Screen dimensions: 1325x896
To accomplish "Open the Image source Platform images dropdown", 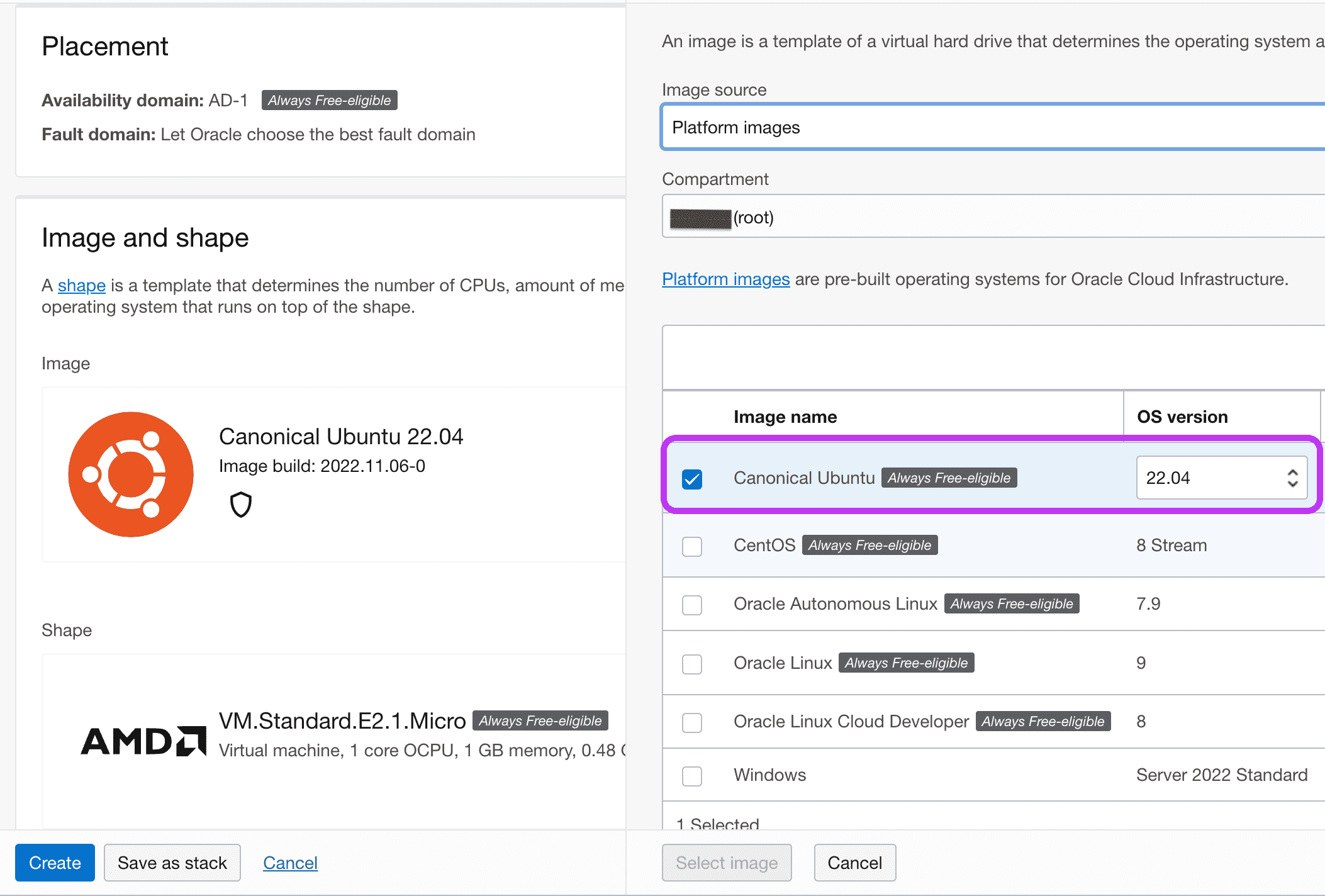I will 993,128.
